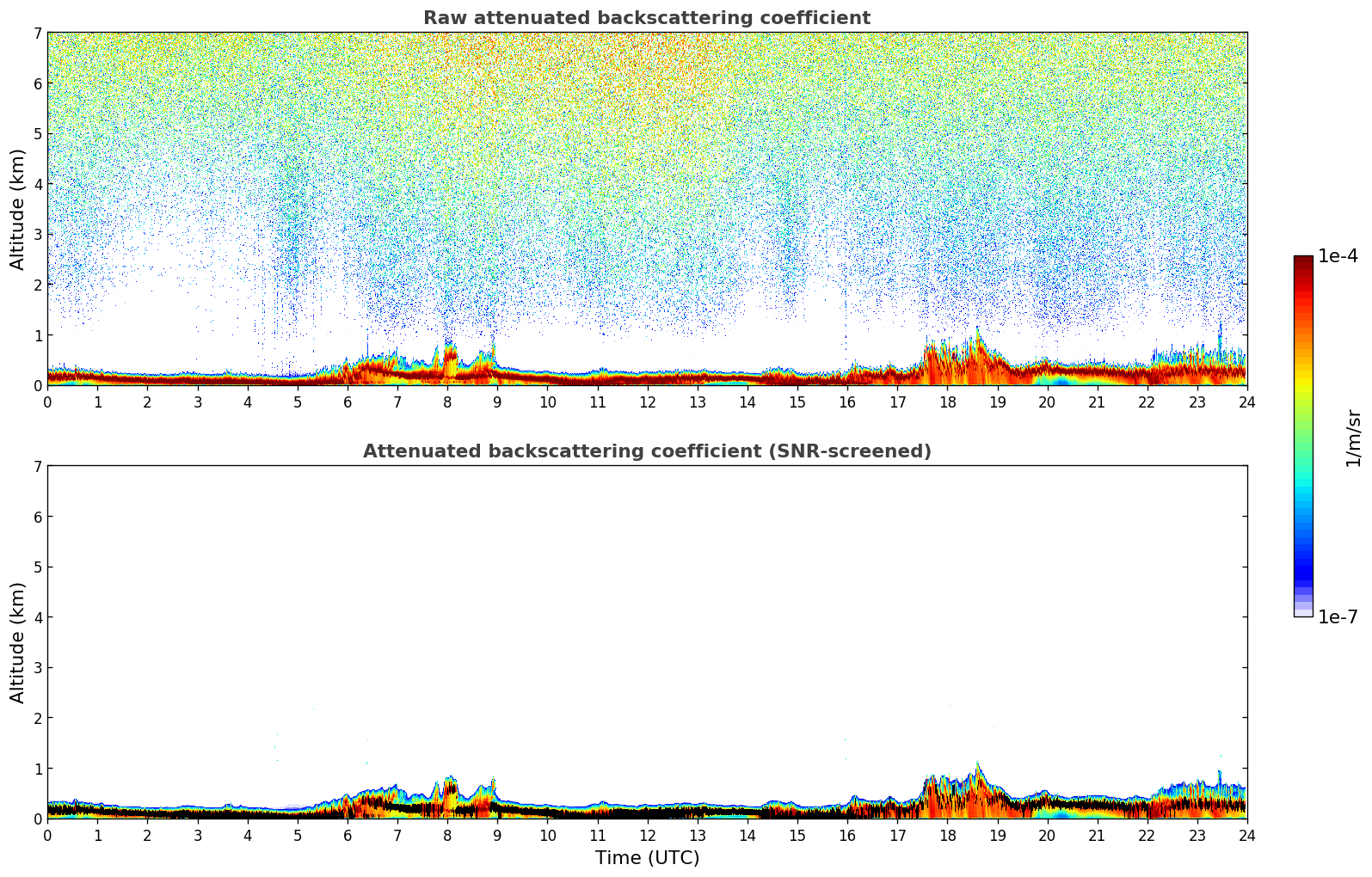Click the colorbar's "1e-7" minimum label
The width and height of the screenshot is (1372, 877).
pyautogui.click(x=1338, y=617)
